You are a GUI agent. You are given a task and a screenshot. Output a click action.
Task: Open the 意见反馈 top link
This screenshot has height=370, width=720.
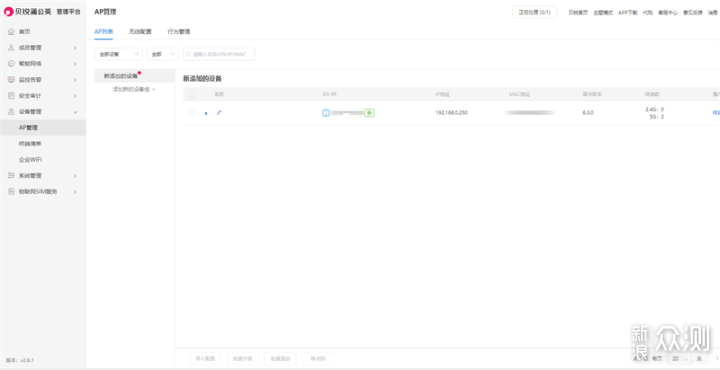point(693,13)
